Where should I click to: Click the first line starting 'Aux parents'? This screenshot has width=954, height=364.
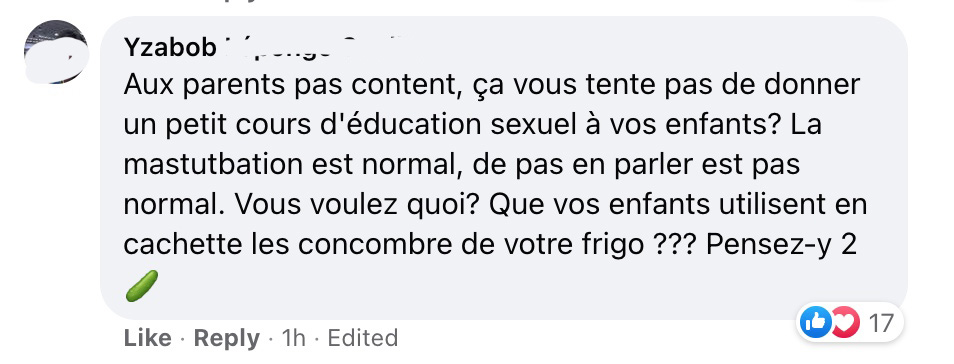[492, 85]
